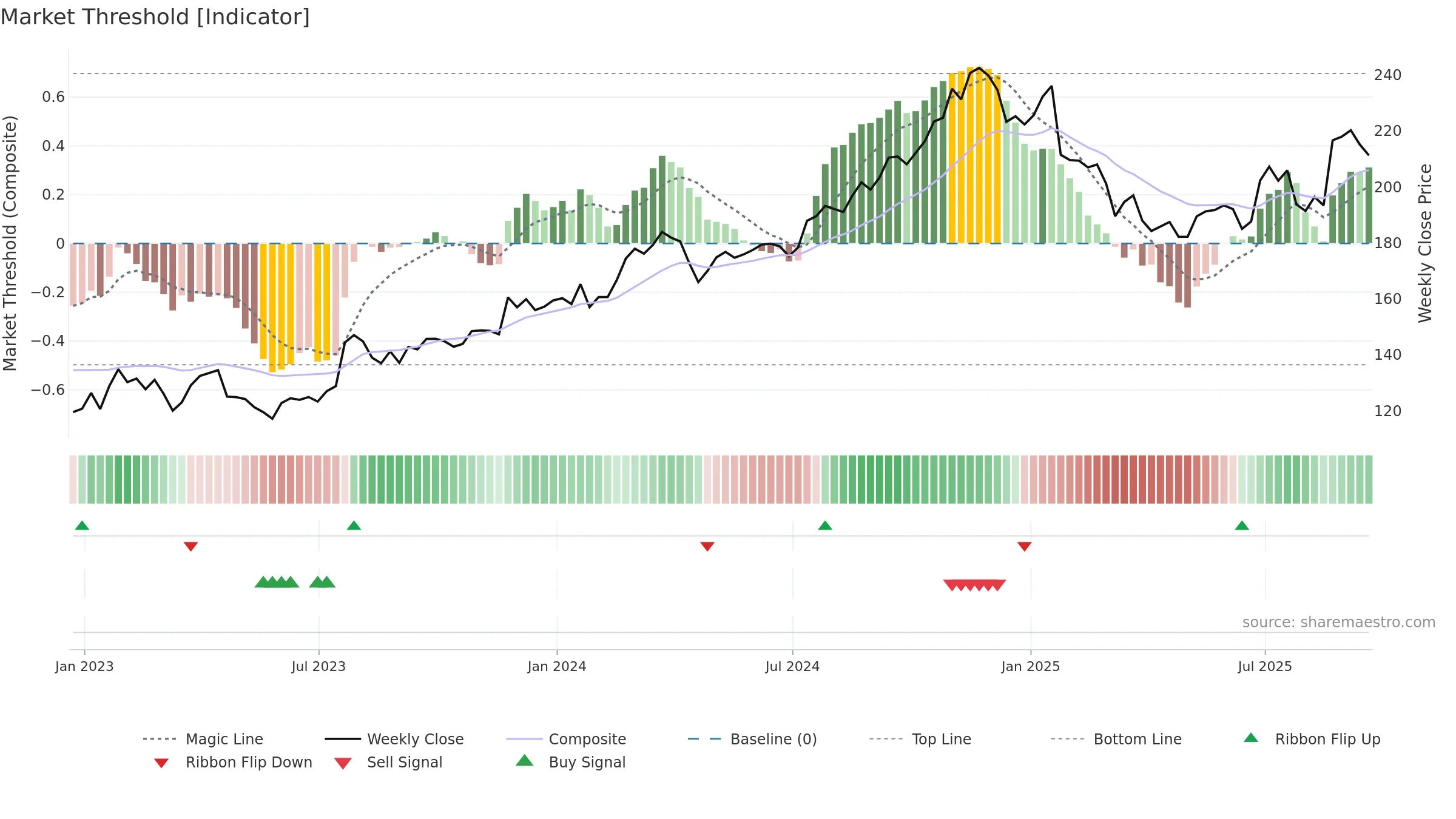This screenshot has height=819, width=1456.
Task: Click the −0.6 composite axis label
Action: click(x=48, y=389)
